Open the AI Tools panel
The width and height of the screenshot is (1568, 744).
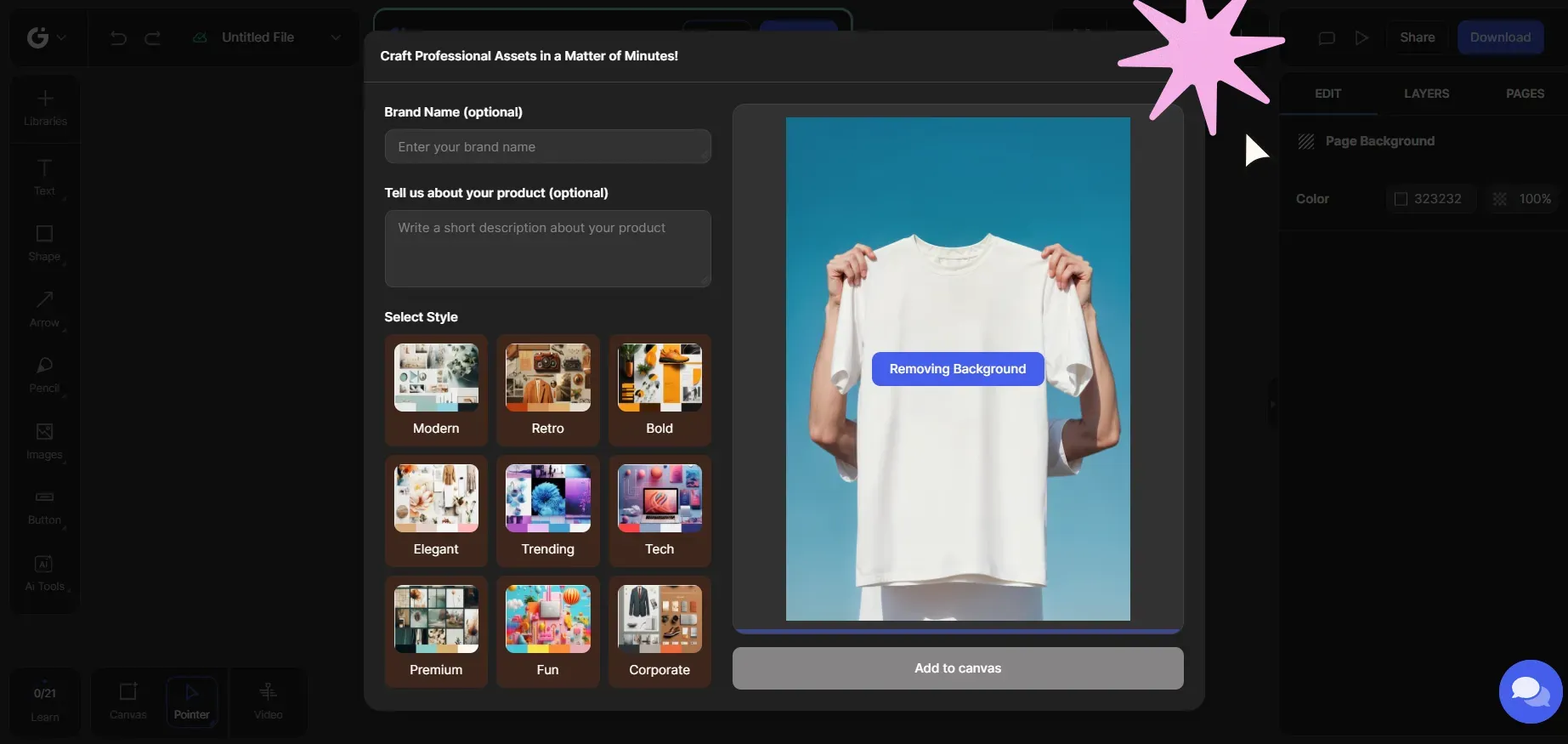point(45,573)
